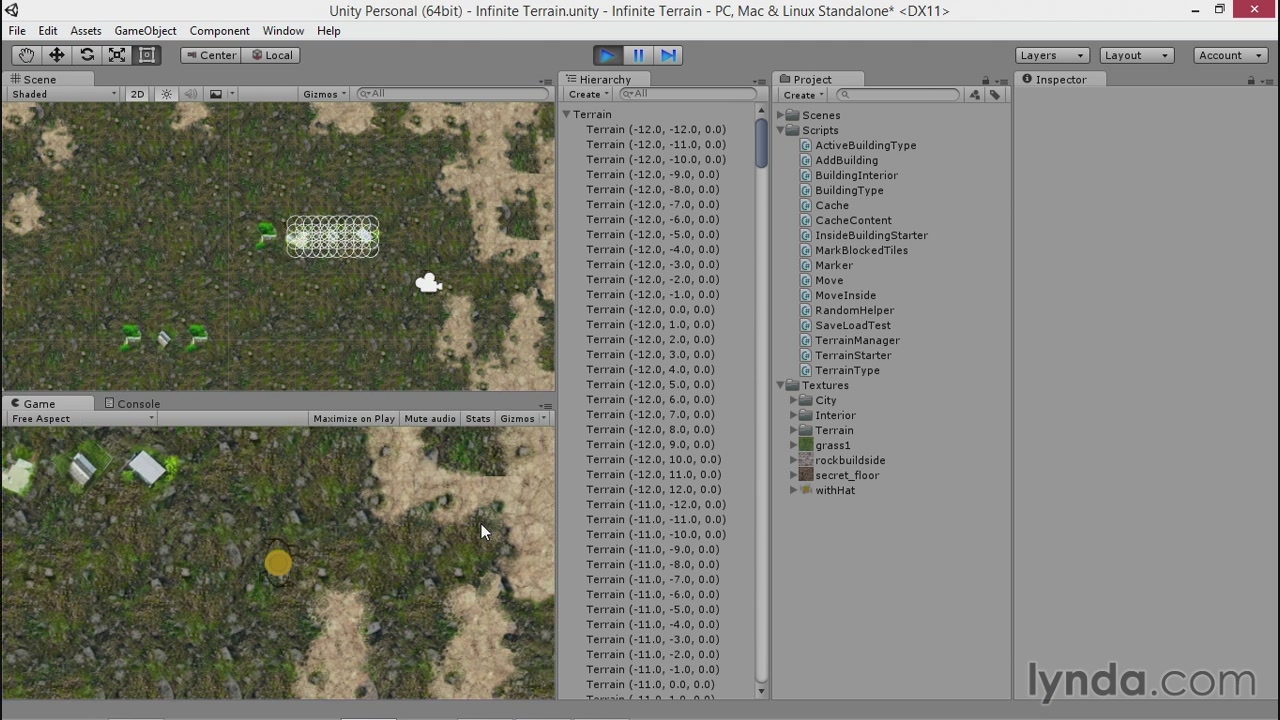Open the Layers dropdown
This screenshot has height=720, width=1280.
pos(1052,55)
